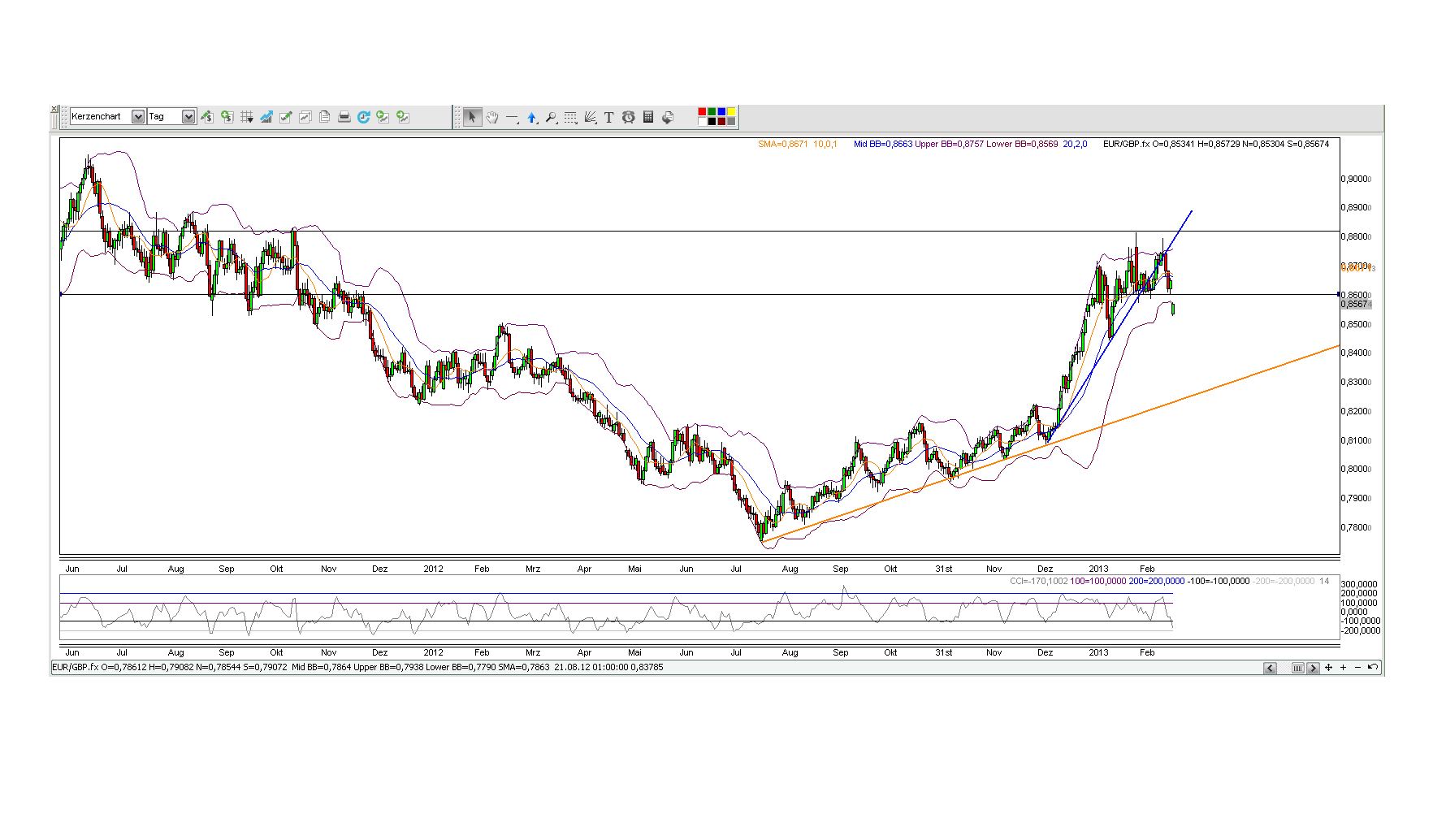Viewport: 1433px width, 840px height.
Task: Open the Tag timeframe dropdown
Action: click(x=171, y=117)
